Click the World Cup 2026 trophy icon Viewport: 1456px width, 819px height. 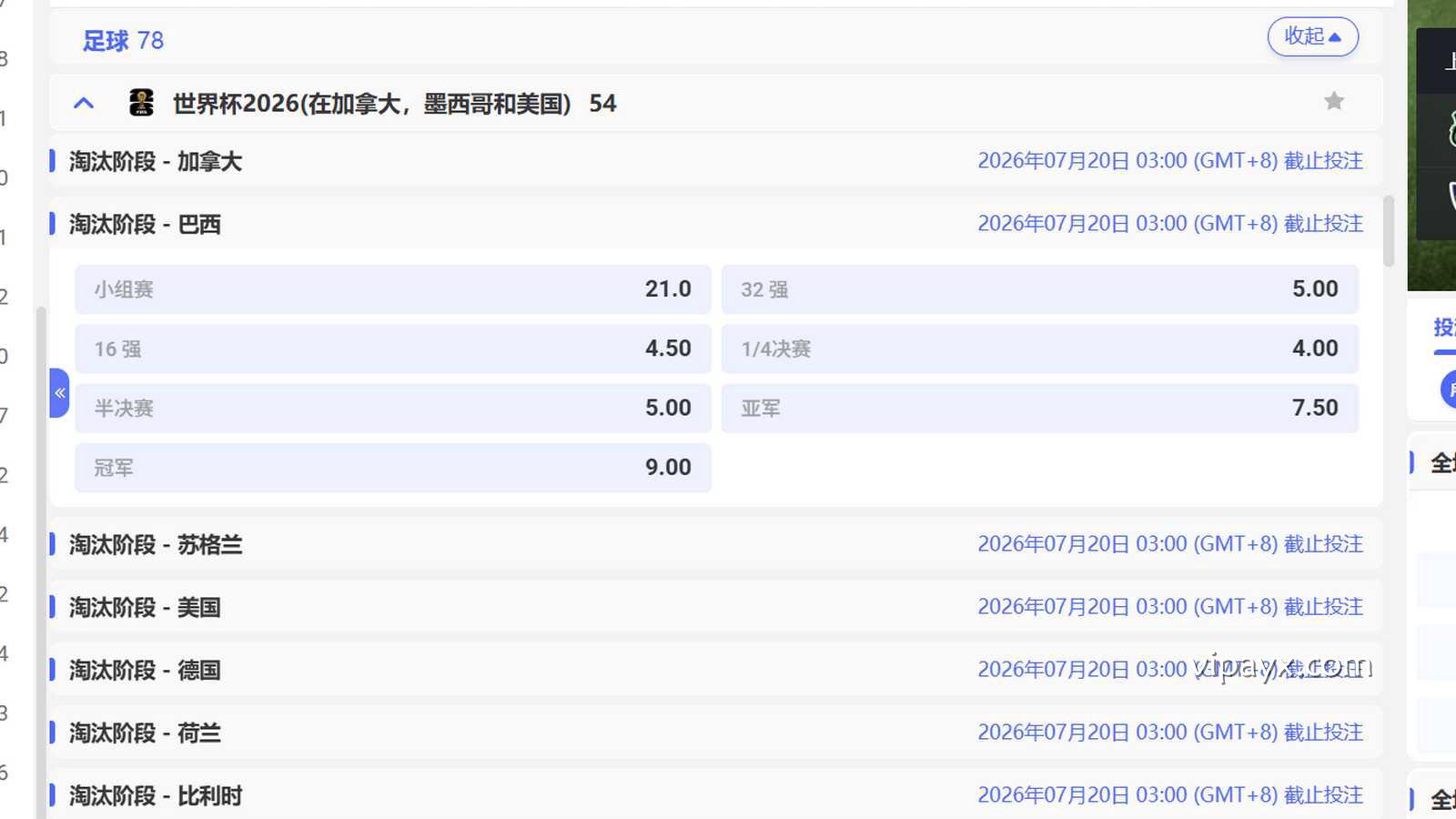[x=141, y=103]
